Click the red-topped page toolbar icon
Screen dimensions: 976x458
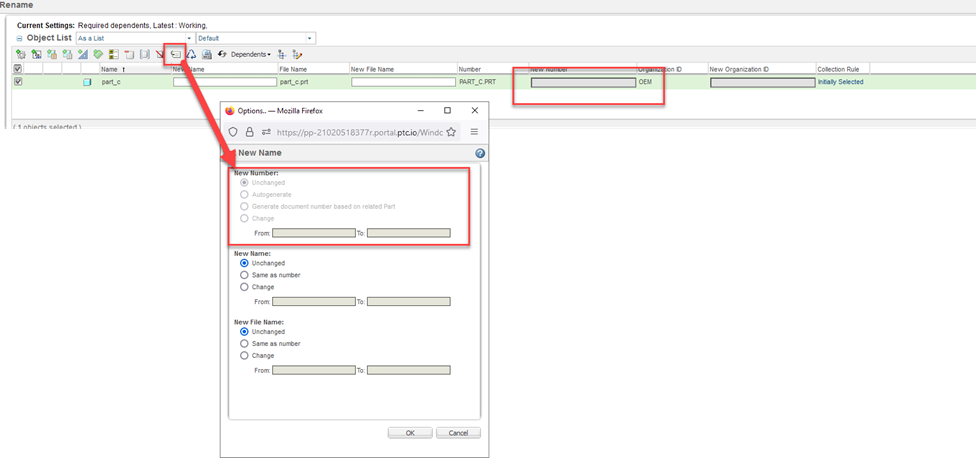(129, 54)
